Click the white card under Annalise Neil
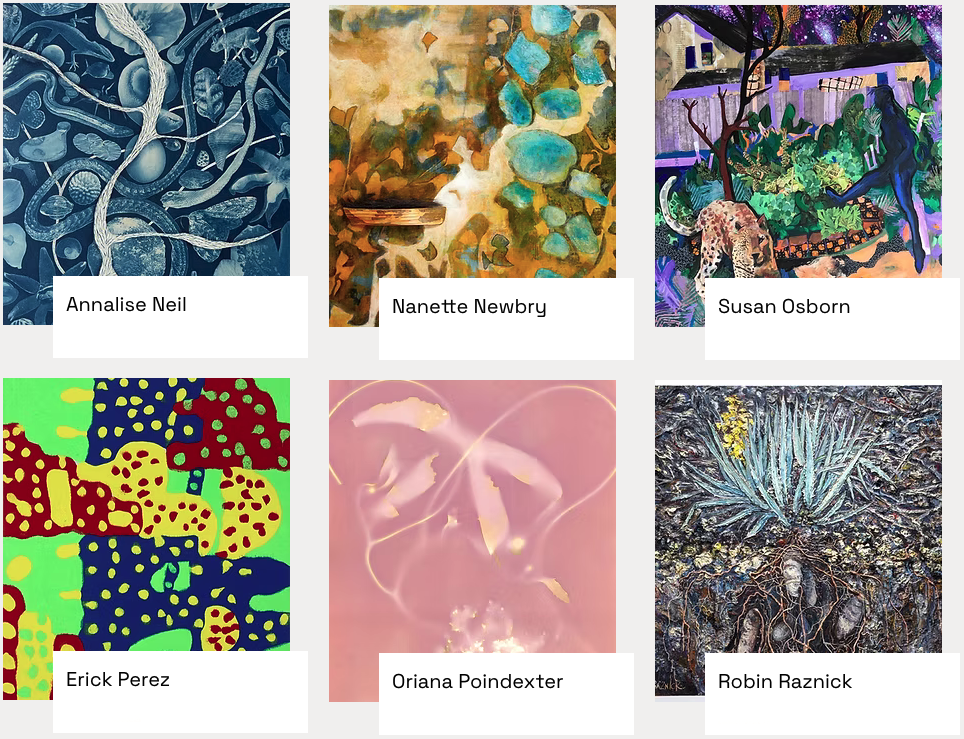This screenshot has width=964, height=739. click(x=180, y=317)
